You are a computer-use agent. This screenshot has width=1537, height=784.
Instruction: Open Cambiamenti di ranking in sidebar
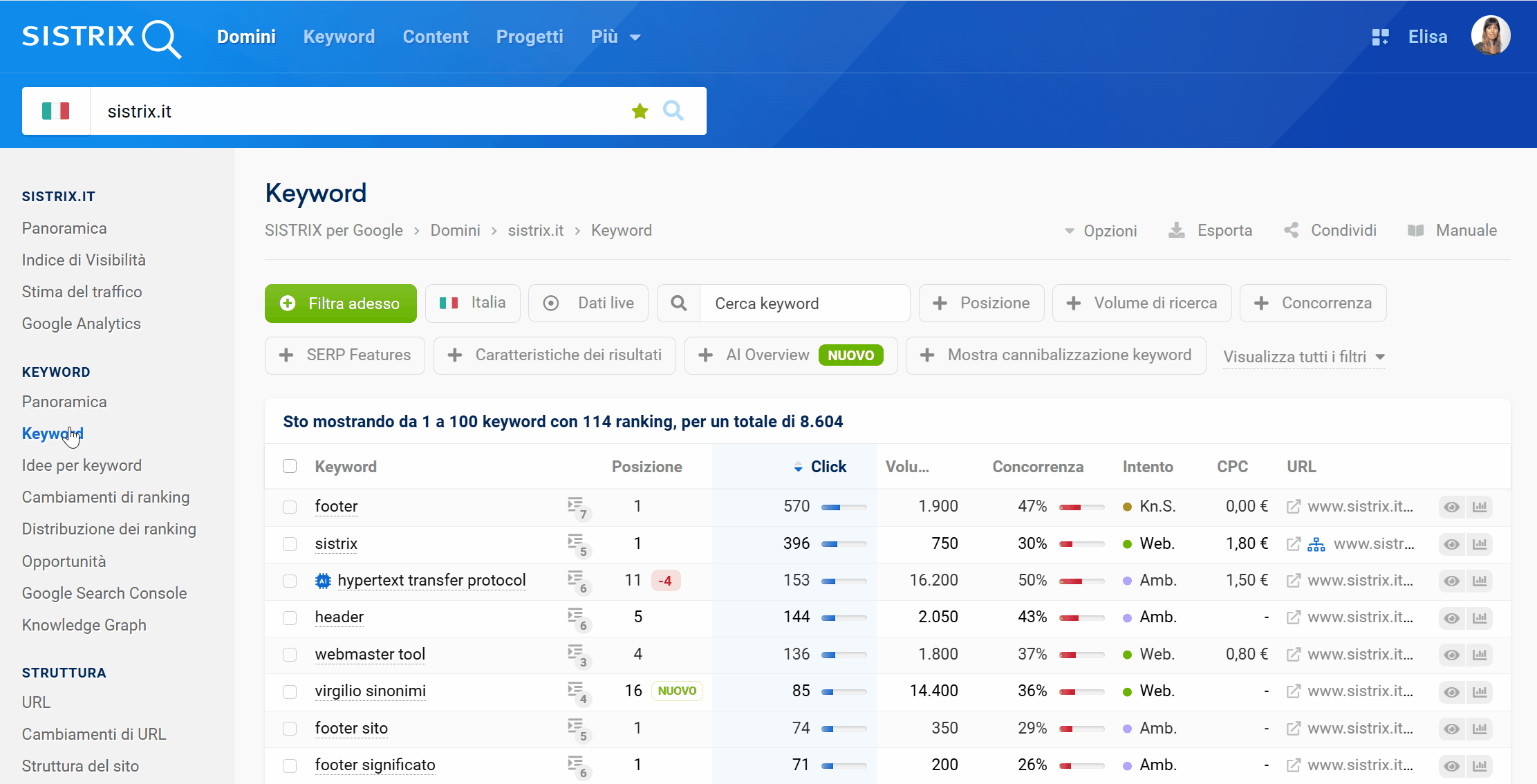click(106, 497)
